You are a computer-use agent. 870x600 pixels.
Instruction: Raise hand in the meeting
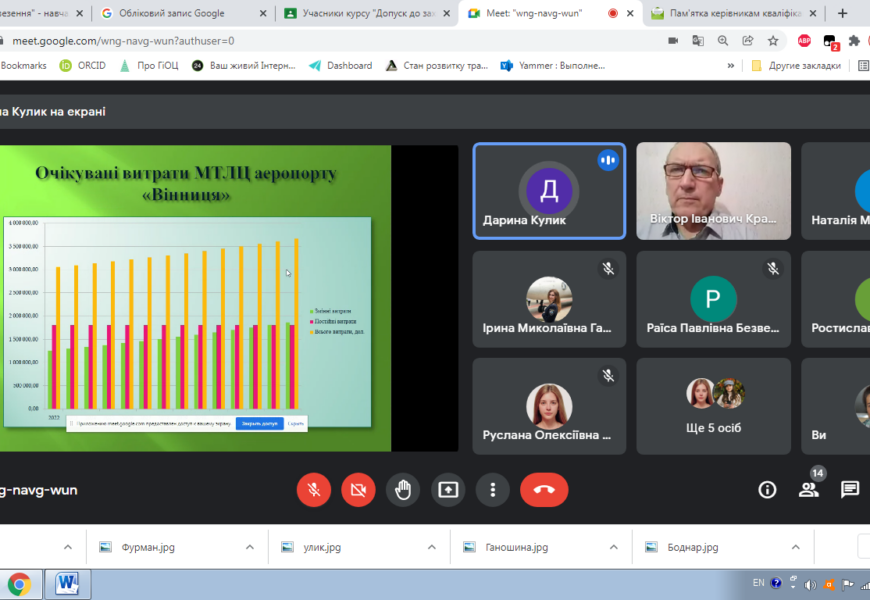(403, 489)
